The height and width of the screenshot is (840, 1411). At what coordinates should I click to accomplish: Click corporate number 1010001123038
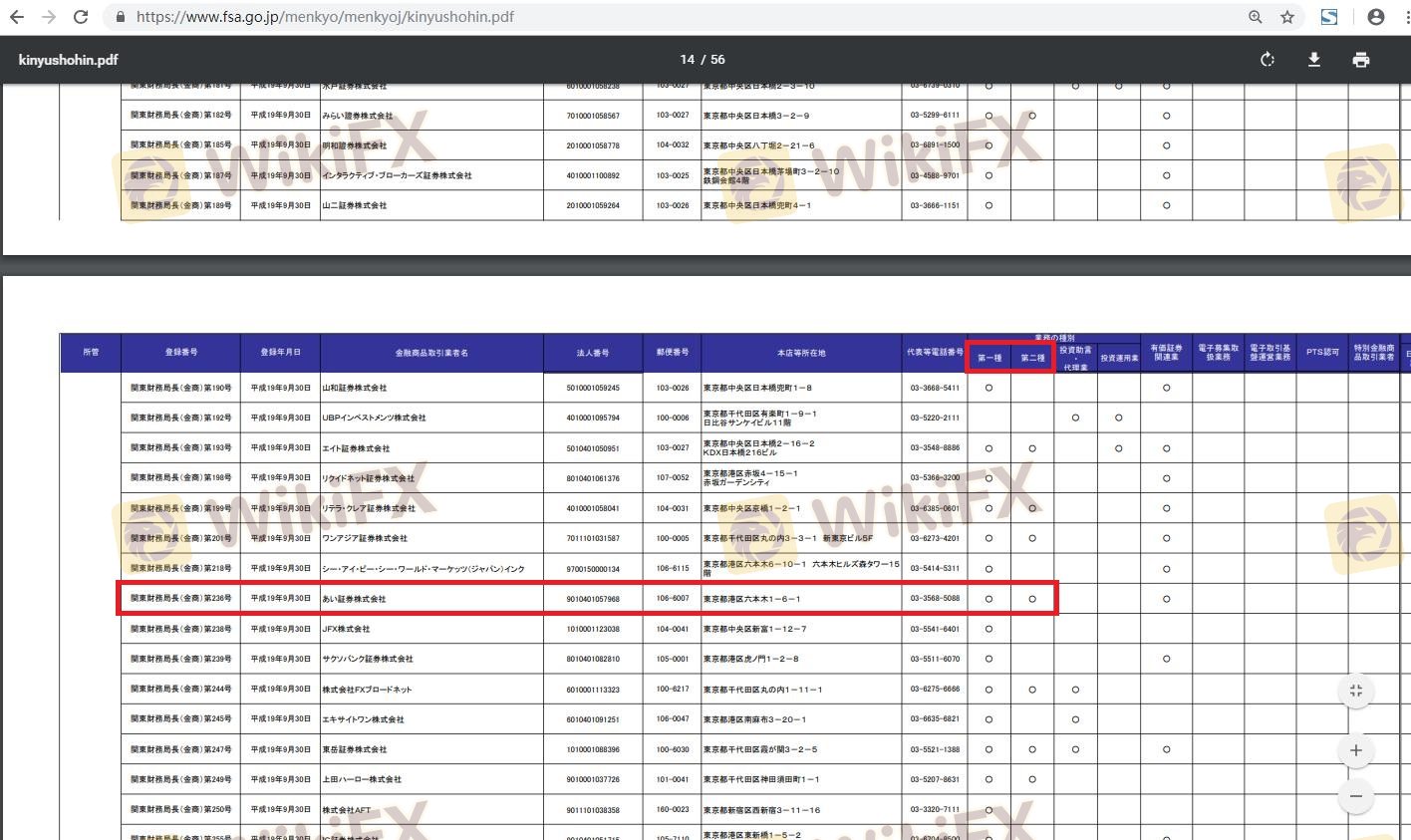[593, 629]
